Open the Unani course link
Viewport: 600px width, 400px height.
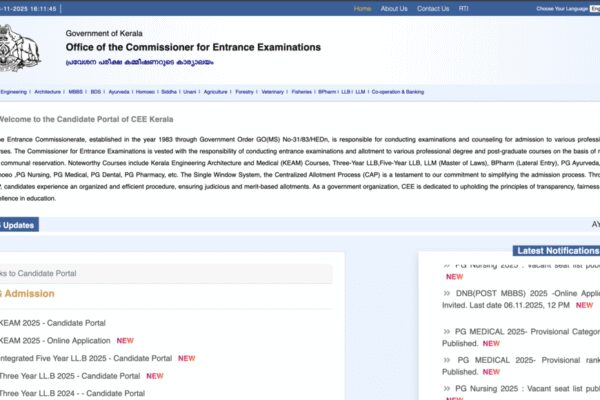coord(190,92)
